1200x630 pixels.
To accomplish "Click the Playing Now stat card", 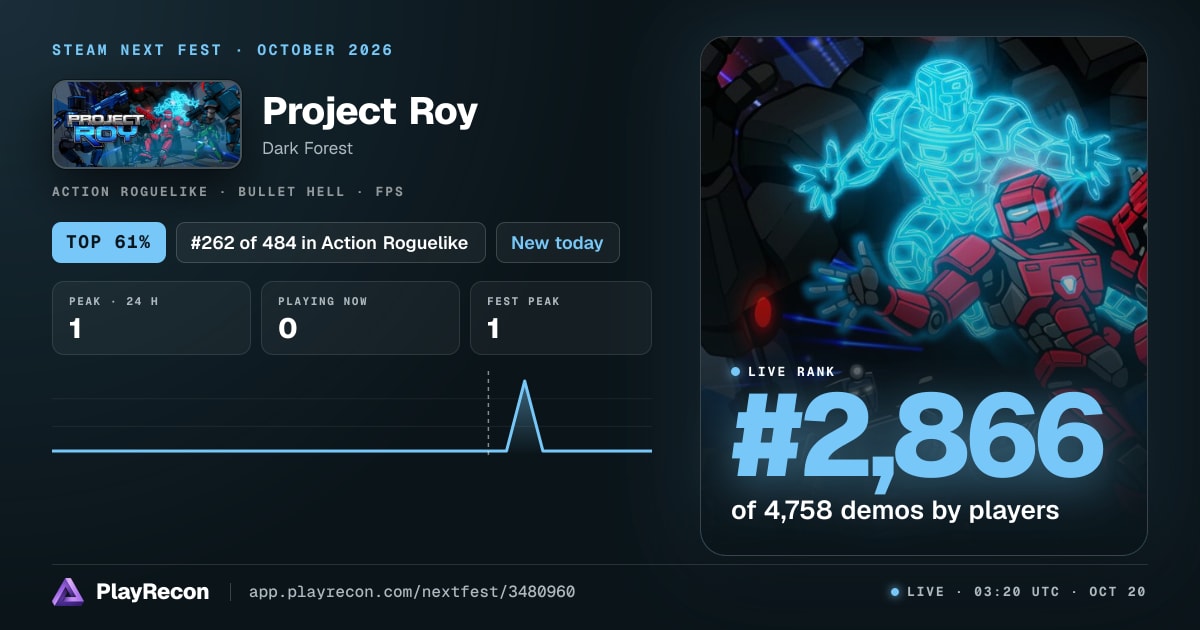I will tap(360, 318).
